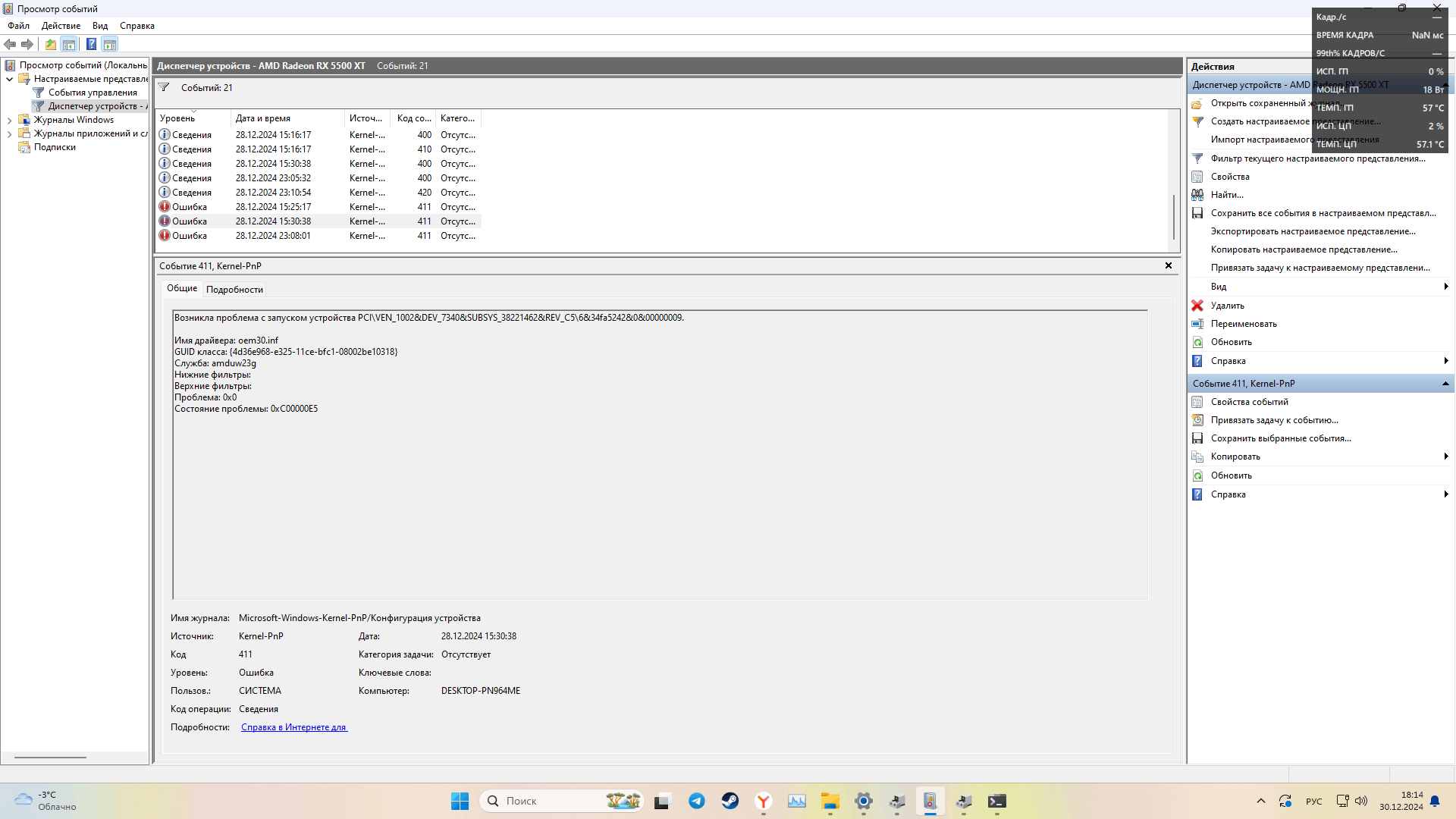The width and height of the screenshot is (1456, 819).
Task: Click the Back arrow toolbar icon
Action: 10,44
